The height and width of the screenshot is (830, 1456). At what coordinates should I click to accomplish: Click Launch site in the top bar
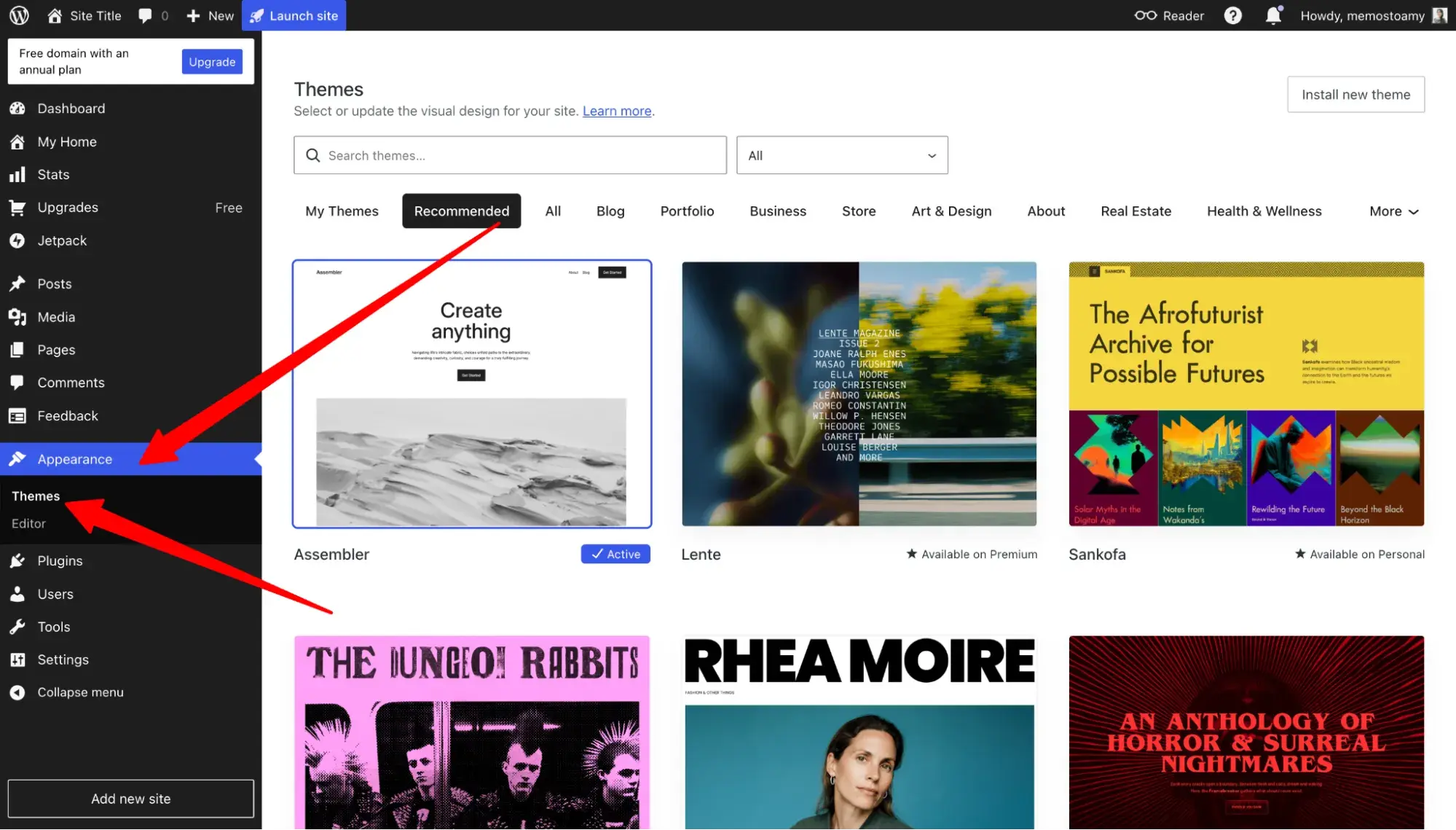[x=294, y=15]
